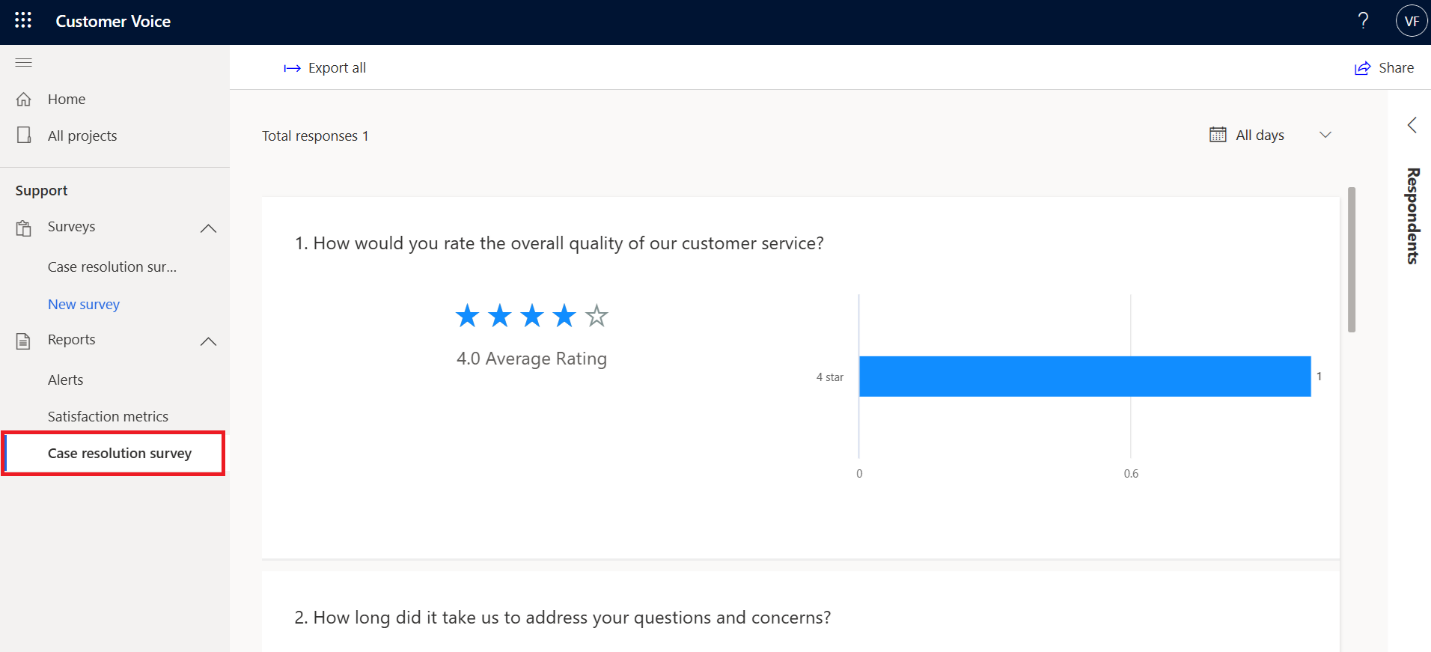1431x652 pixels.
Task: Expand the Respondents panel arrow
Action: pos(1412,125)
